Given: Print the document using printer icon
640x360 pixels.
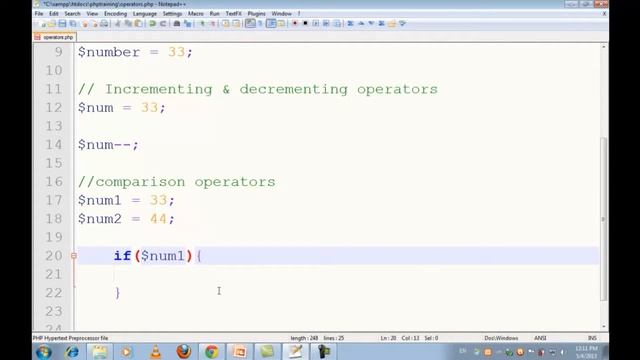Looking at the screenshot, I should 104,24.
